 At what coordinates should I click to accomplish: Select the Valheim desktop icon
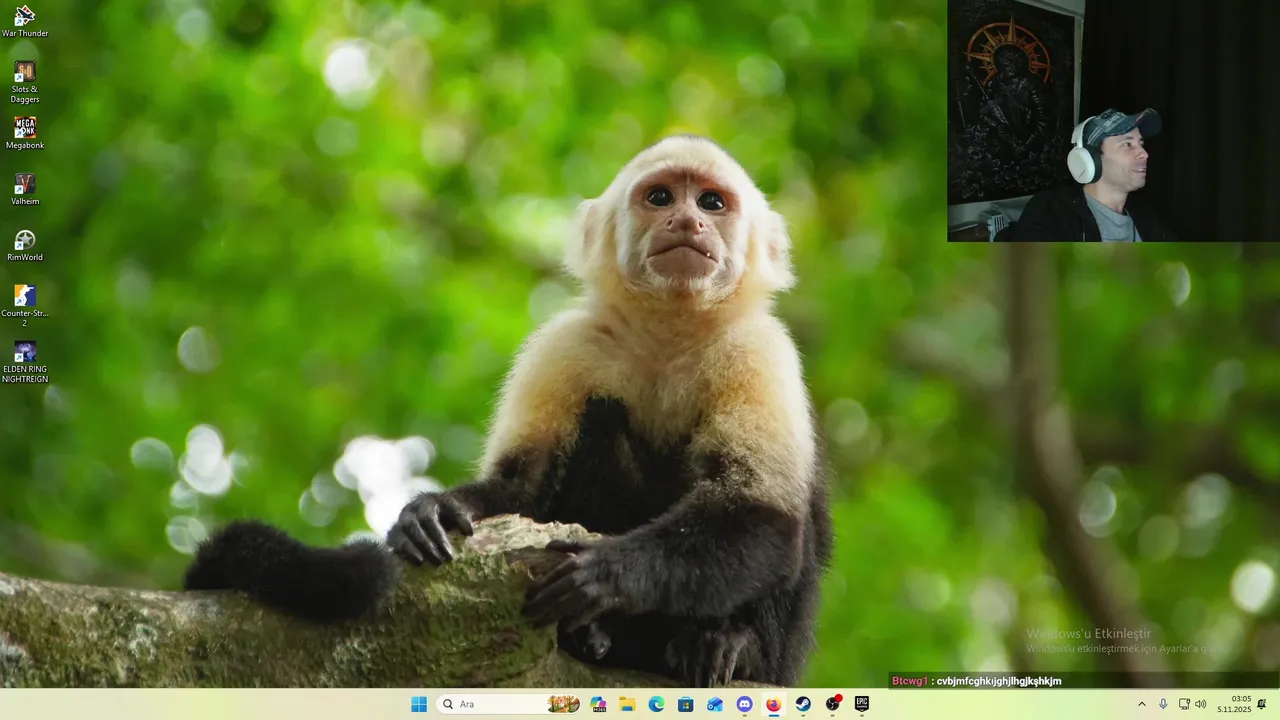point(25,190)
